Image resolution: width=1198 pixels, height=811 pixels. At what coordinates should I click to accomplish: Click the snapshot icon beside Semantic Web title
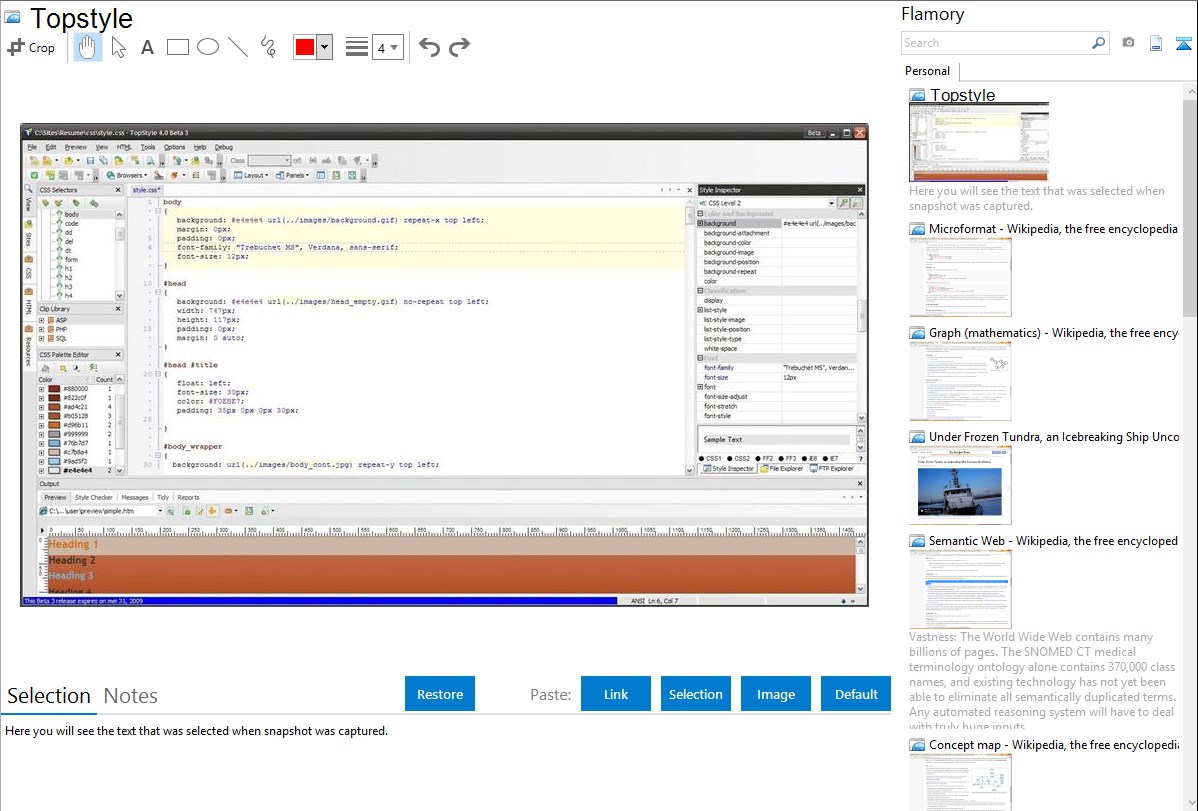[x=917, y=541]
